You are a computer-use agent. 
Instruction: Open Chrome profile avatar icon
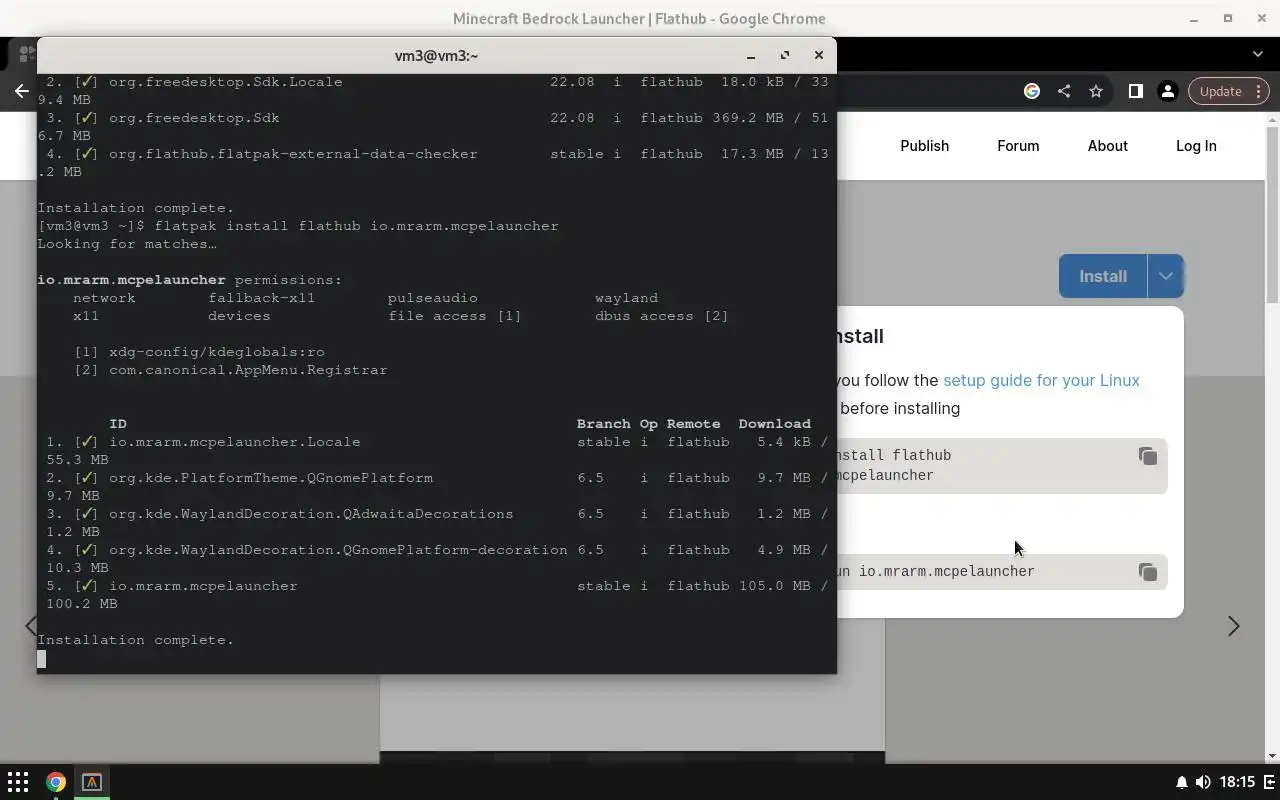[1167, 91]
